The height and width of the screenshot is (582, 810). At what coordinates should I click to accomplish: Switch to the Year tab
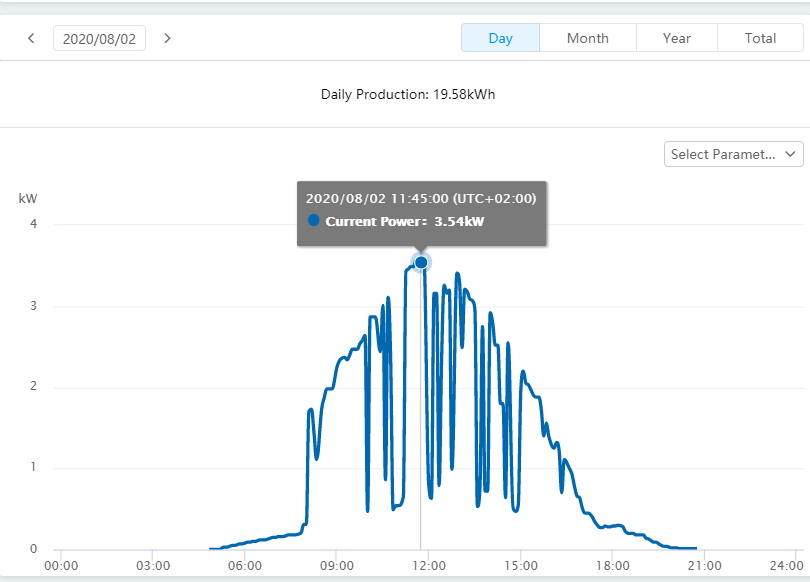point(677,38)
